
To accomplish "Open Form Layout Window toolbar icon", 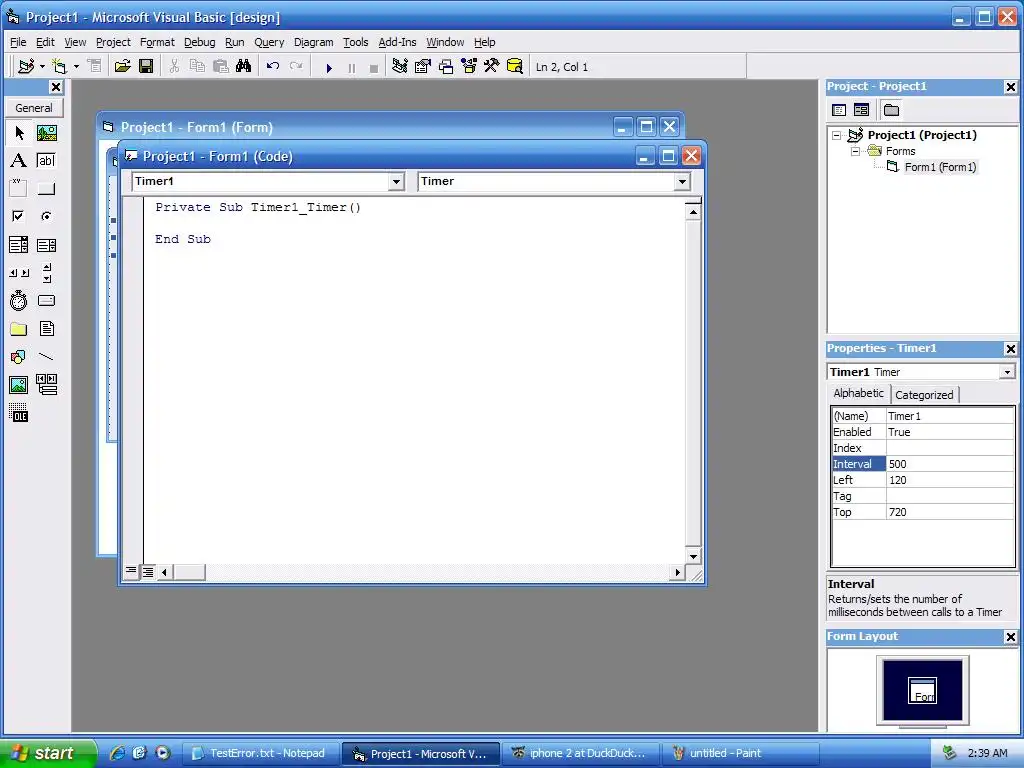I will click(x=446, y=67).
